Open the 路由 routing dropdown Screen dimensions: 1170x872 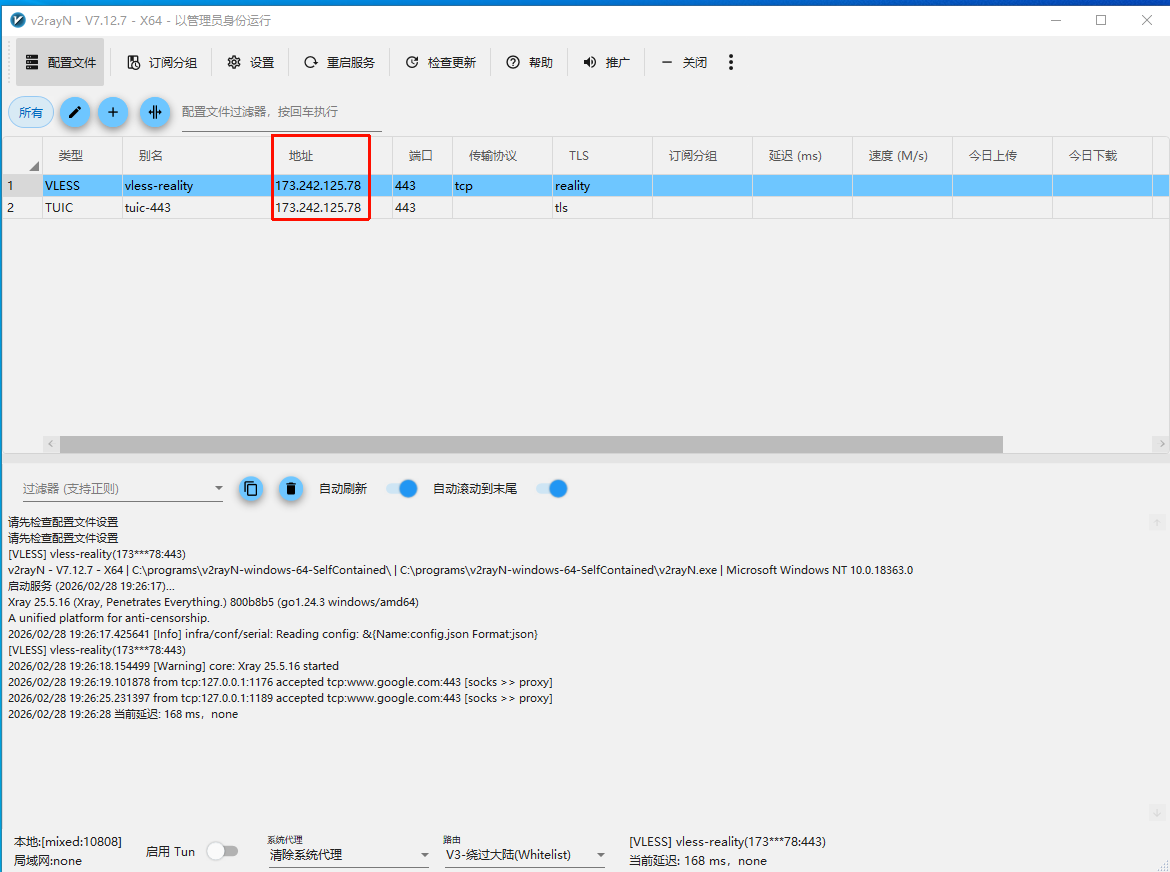tap(524, 855)
